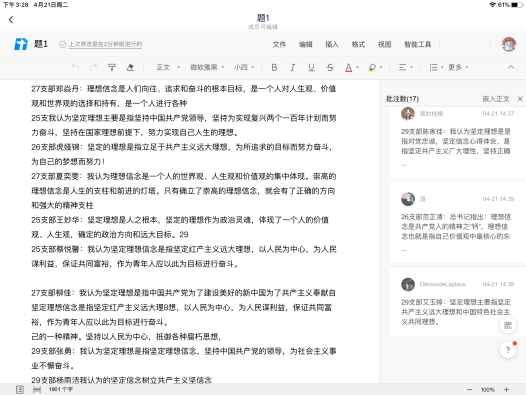The width and height of the screenshot is (526, 395).
Task: Click the second status bar layout icon
Action: click(x=37, y=390)
